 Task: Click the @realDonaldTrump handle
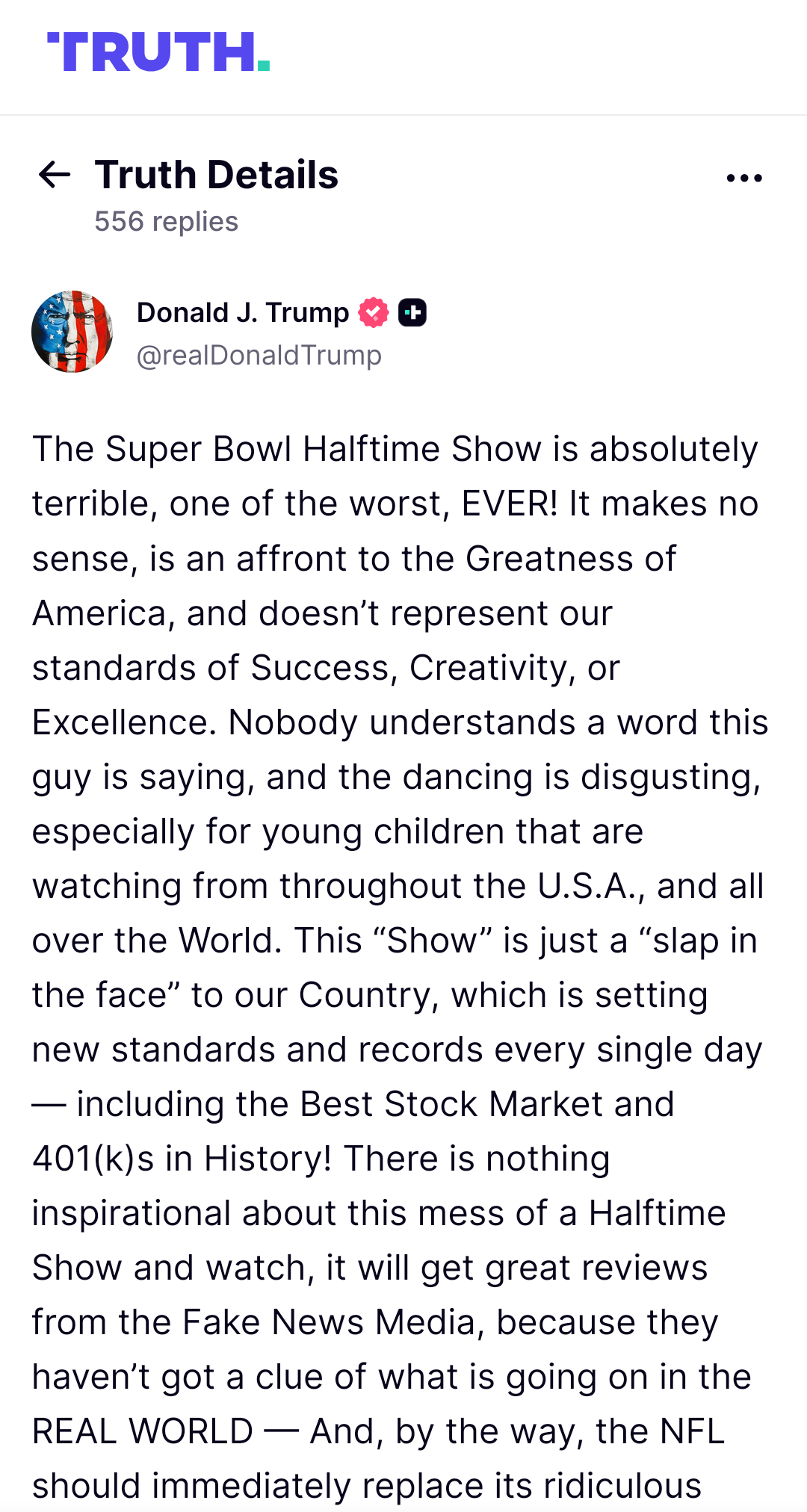(x=259, y=355)
